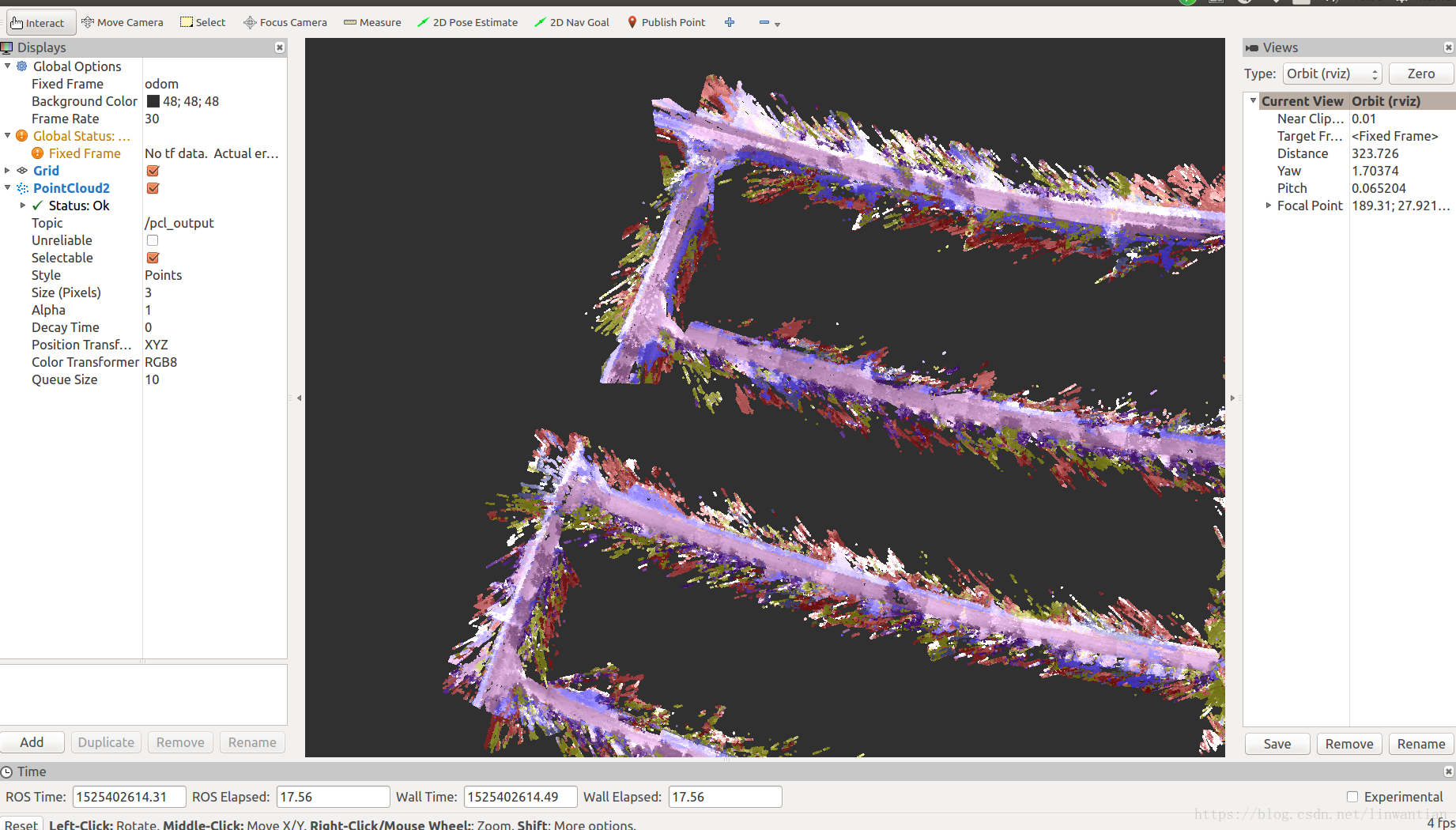Click the Background Color swatch
This screenshot has width=1456, height=830.
point(153,101)
